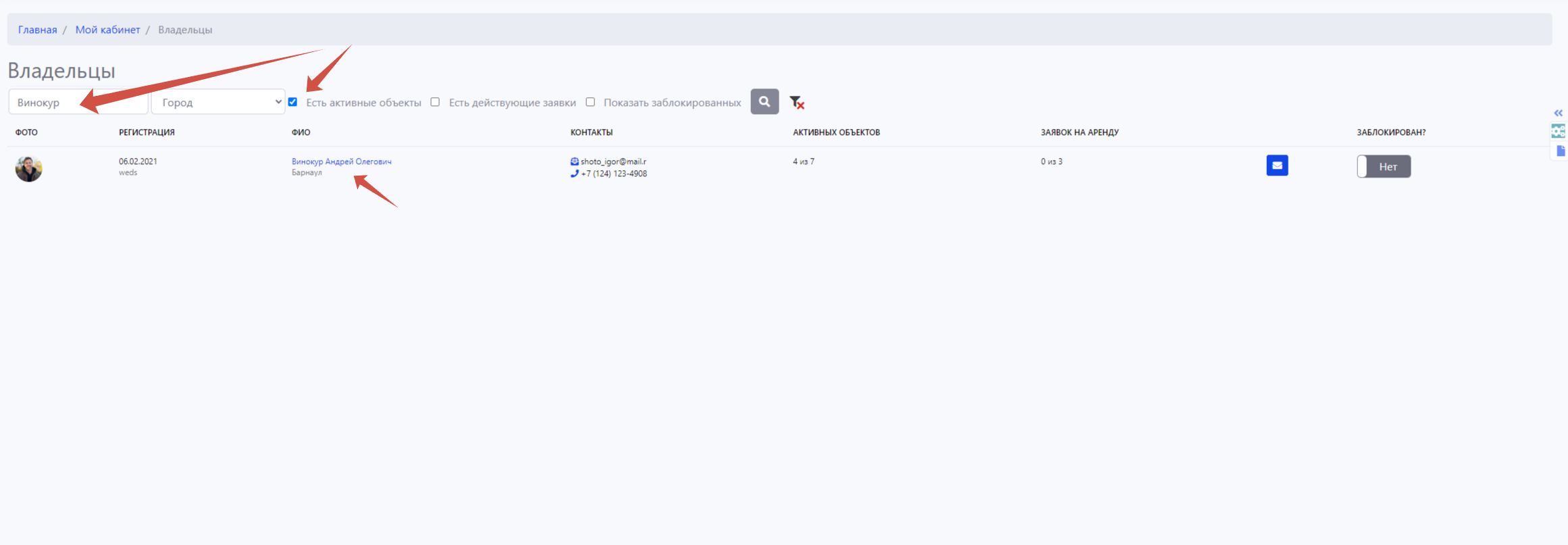The width and height of the screenshot is (1568, 545).
Task: Focus the name search field containing 'Винокур'
Action: 78,102
